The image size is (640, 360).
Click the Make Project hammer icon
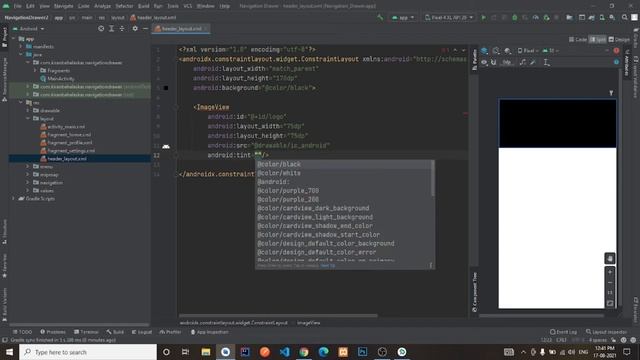[x=380, y=18]
